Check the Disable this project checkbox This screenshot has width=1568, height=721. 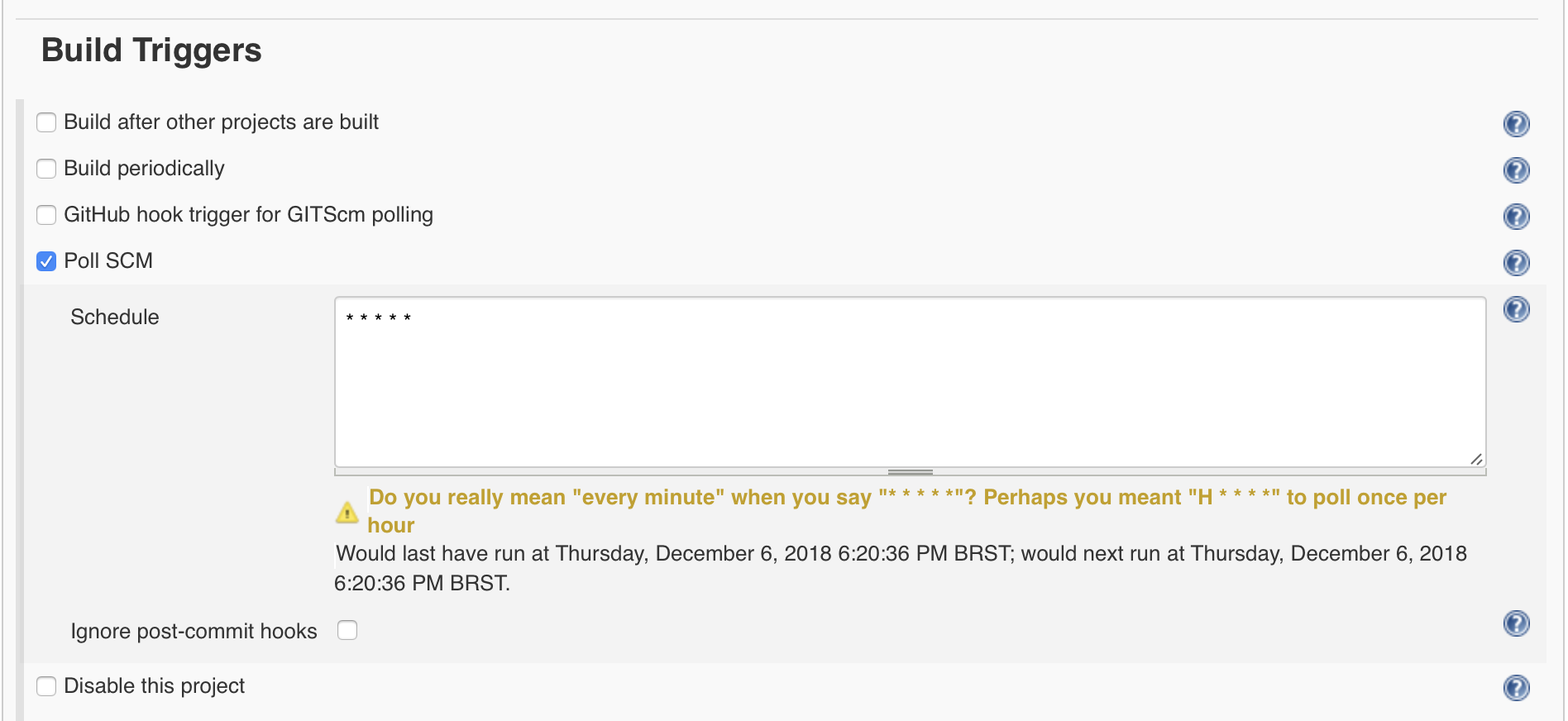(x=46, y=686)
